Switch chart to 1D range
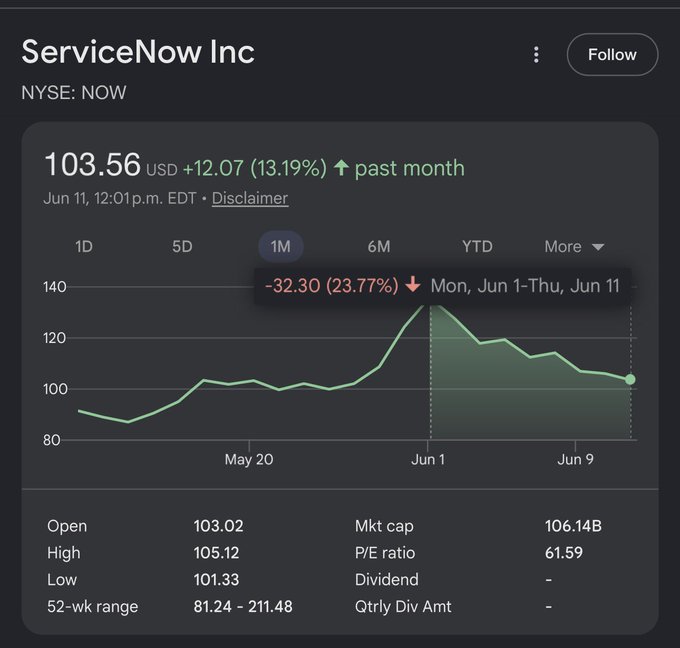The height and width of the screenshot is (648, 680). [x=84, y=246]
